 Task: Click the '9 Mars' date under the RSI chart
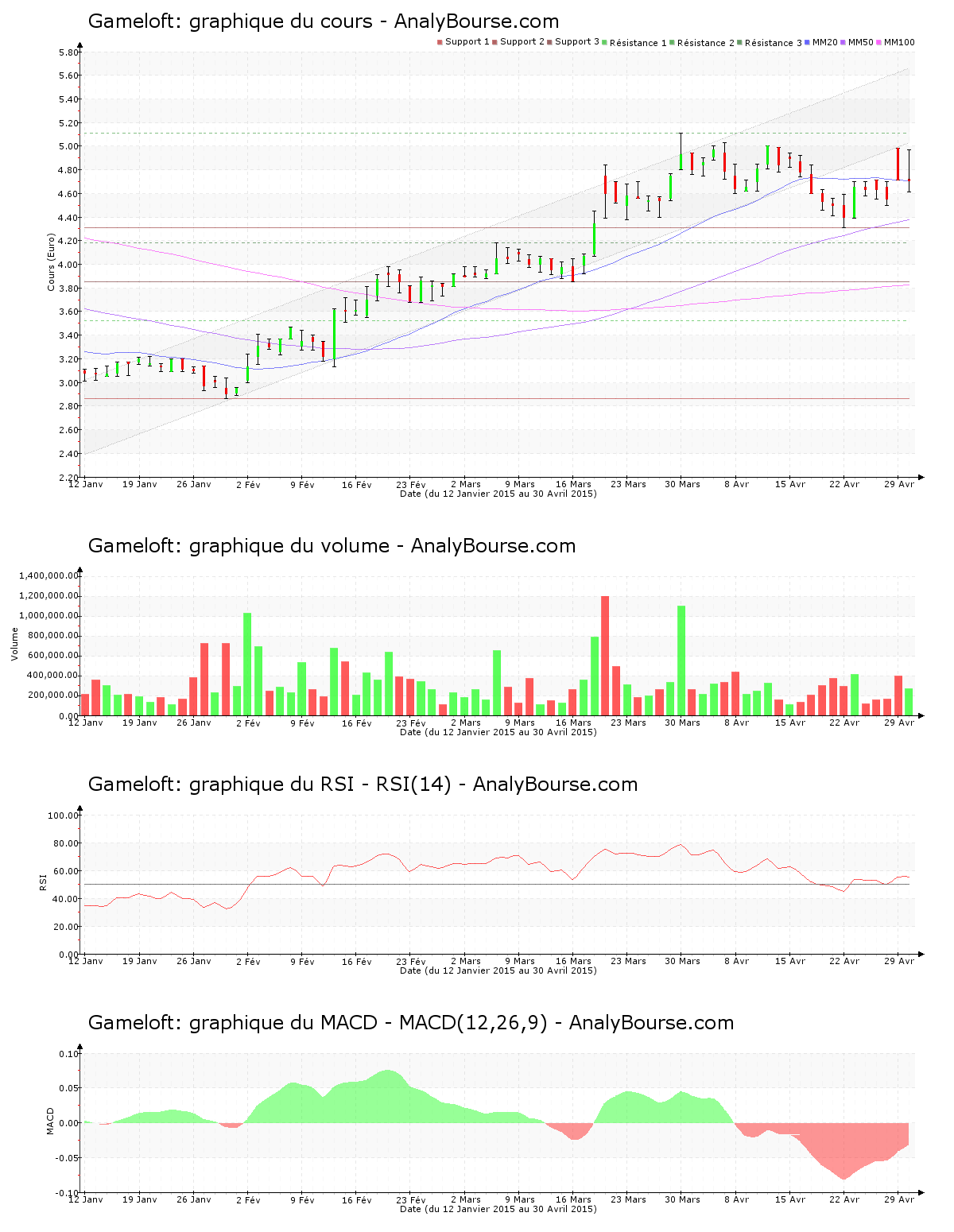click(x=520, y=962)
